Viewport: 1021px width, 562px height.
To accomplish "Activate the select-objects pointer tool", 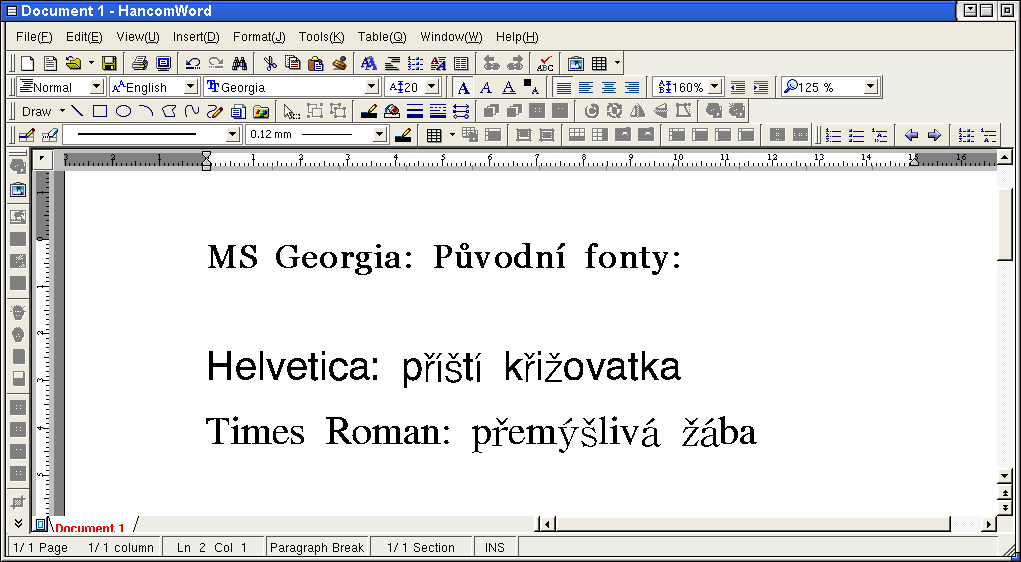I will [x=291, y=111].
